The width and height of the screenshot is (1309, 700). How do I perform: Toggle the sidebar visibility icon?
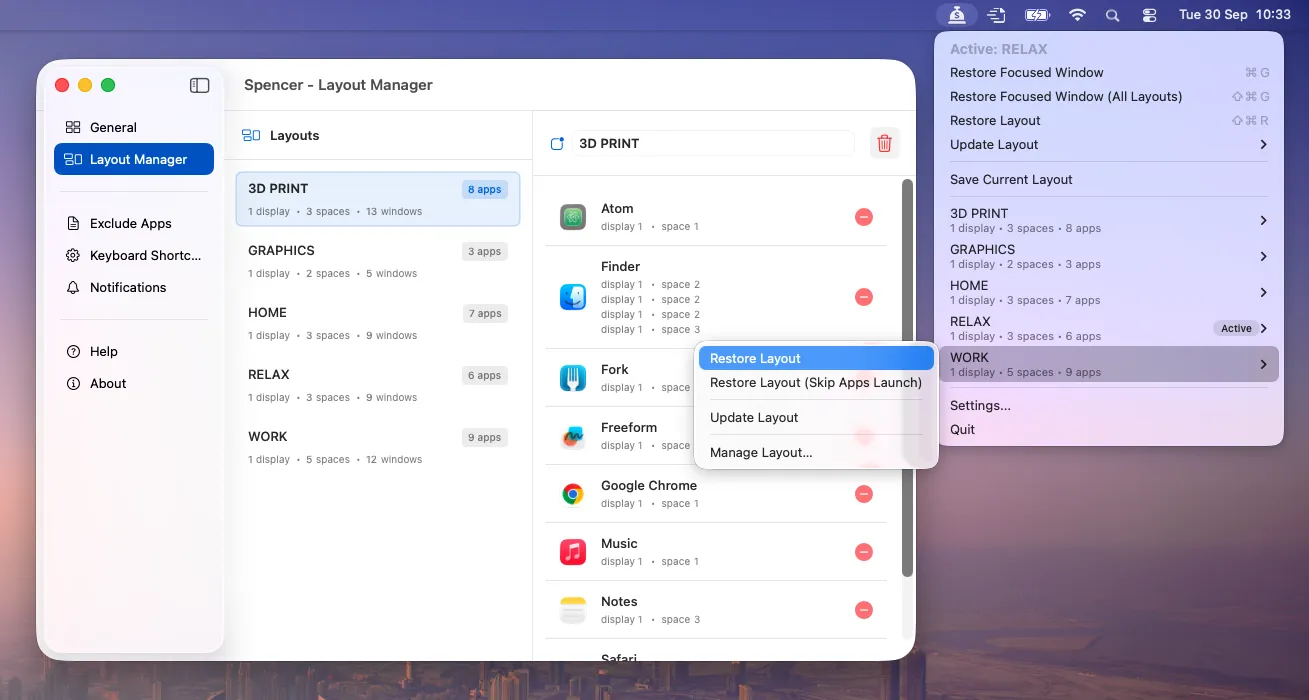point(199,85)
